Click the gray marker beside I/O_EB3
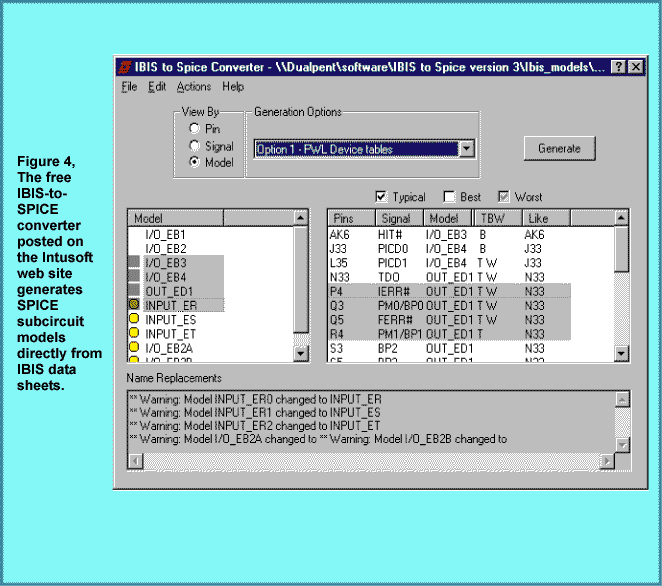Viewport: 662px width, 586px height. (134, 263)
